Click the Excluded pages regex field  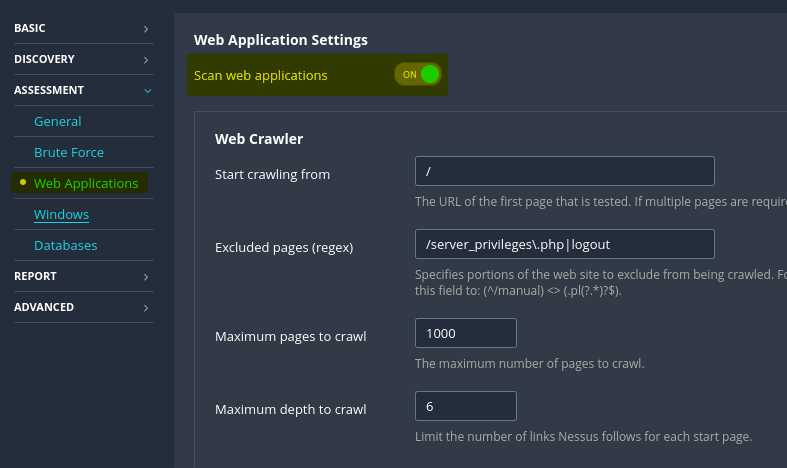(x=564, y=245)
